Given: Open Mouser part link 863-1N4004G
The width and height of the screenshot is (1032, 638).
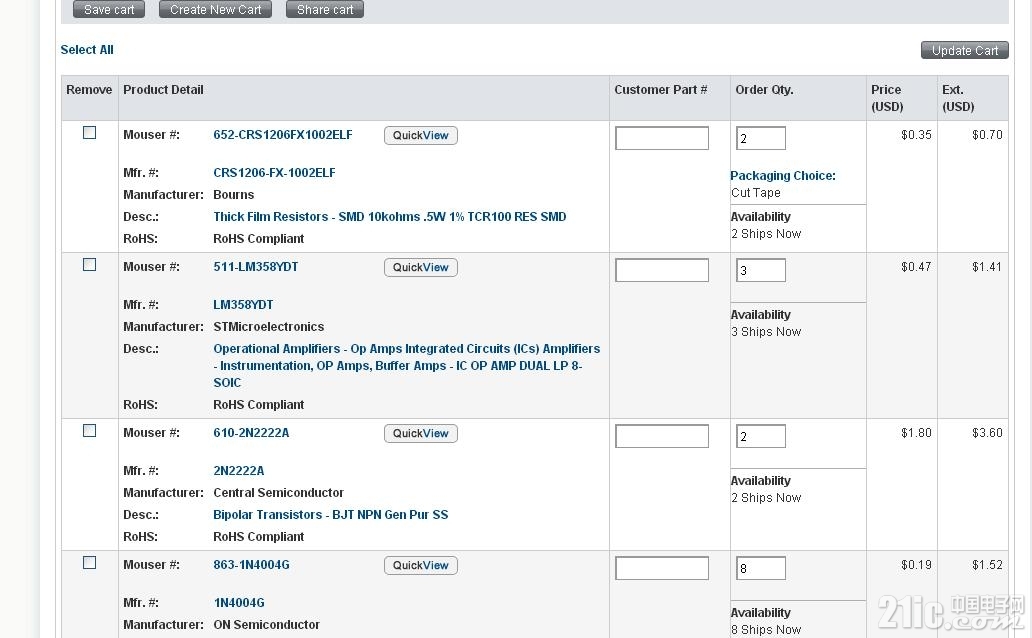Looking at the screenshot, I should tap(251, 565).
